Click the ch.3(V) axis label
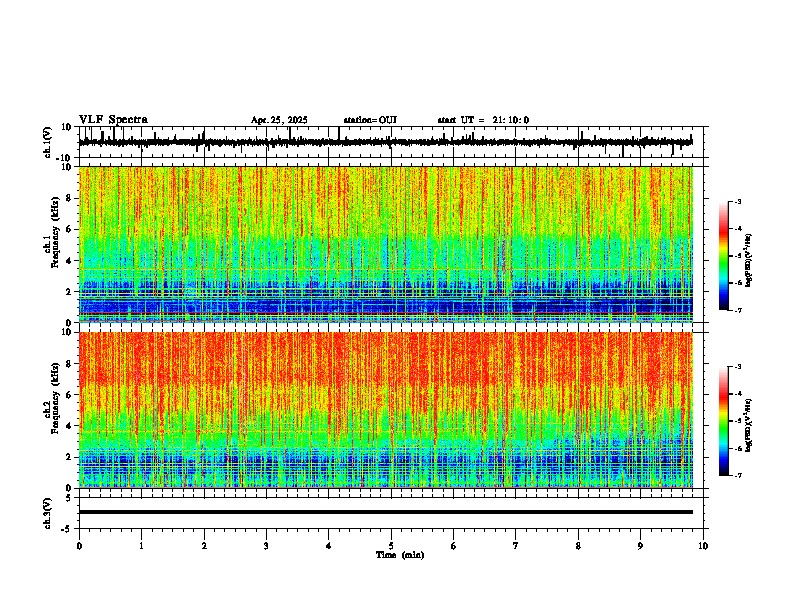Viewport: 792px width, 612px height. click(48, 514)
